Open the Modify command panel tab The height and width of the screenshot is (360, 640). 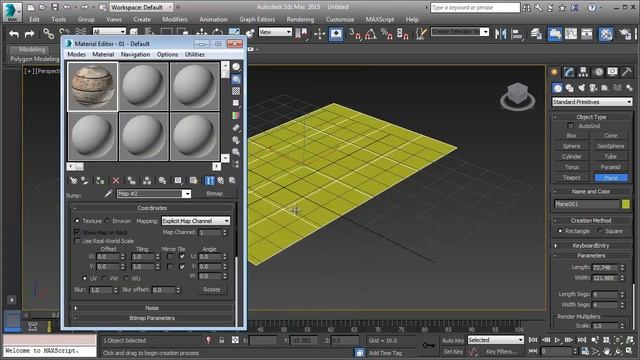569,72
